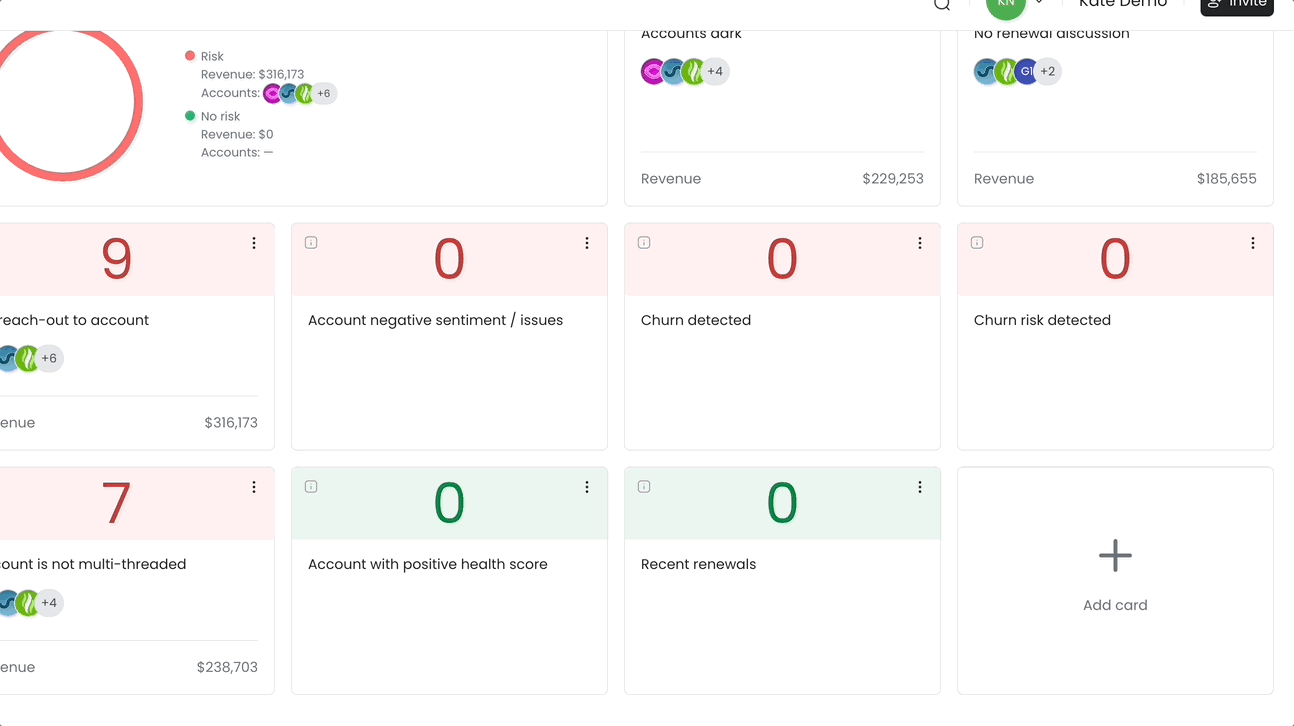
Task: Click info icon on negative sentiment card
Action: tap(311, 243)
